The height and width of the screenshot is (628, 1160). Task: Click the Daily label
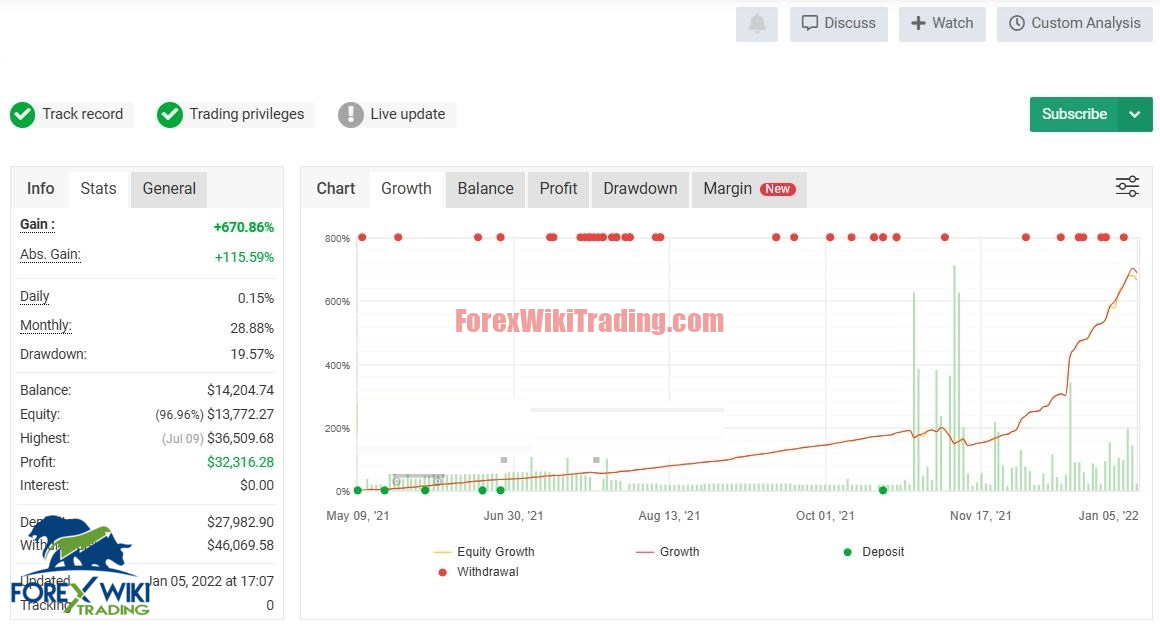pyautogui.click(x=35, y=297)
